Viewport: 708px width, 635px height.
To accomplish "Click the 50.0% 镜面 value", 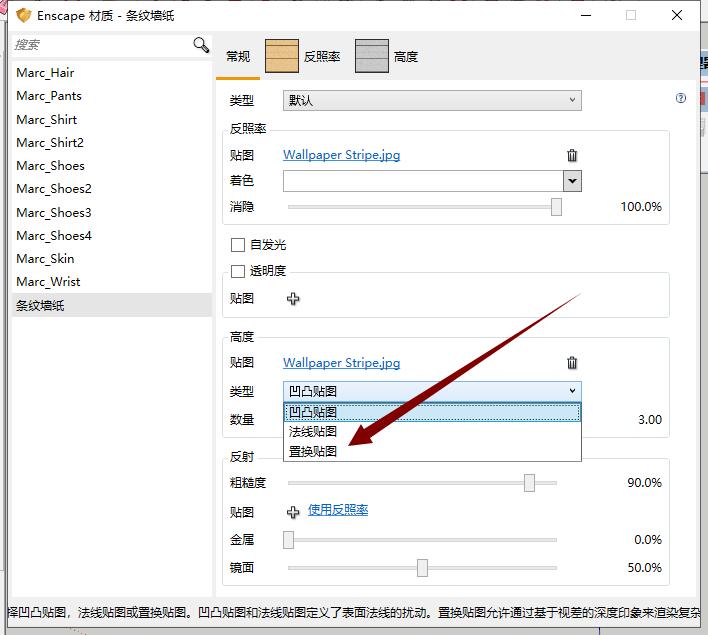I will [x=644, y=568].
